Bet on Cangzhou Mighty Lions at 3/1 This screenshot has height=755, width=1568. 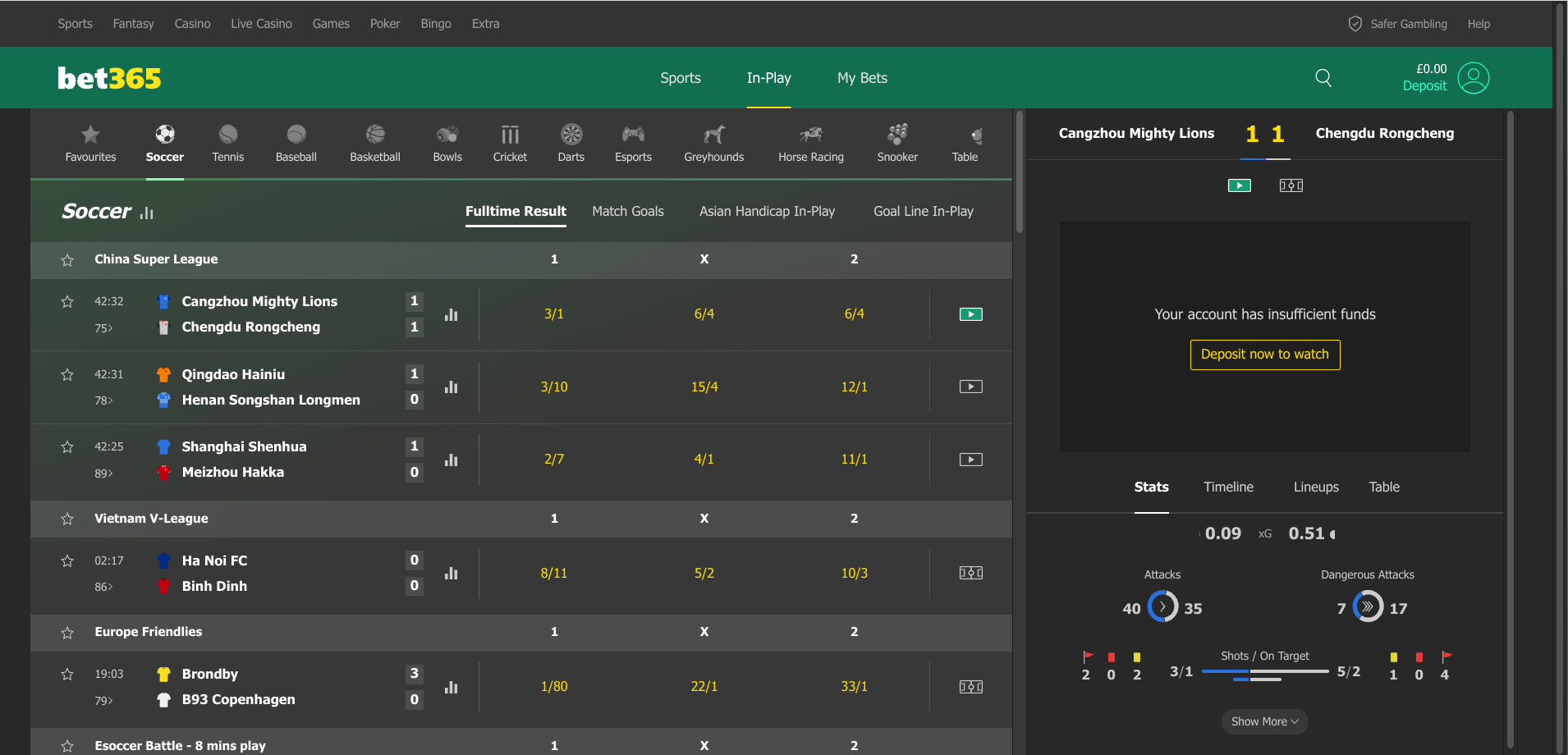tap(554, 314)
